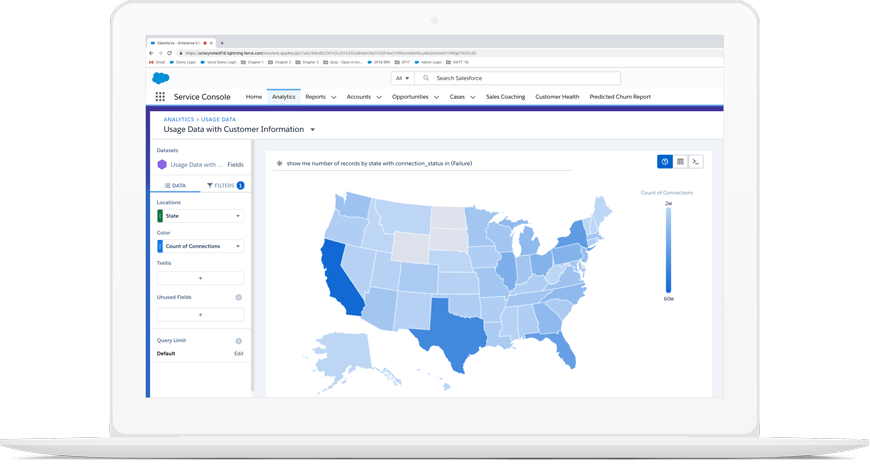Viewport: 870px width, 464px height.
Task: Switch to chart mode view icon
Action: point(664,161)
